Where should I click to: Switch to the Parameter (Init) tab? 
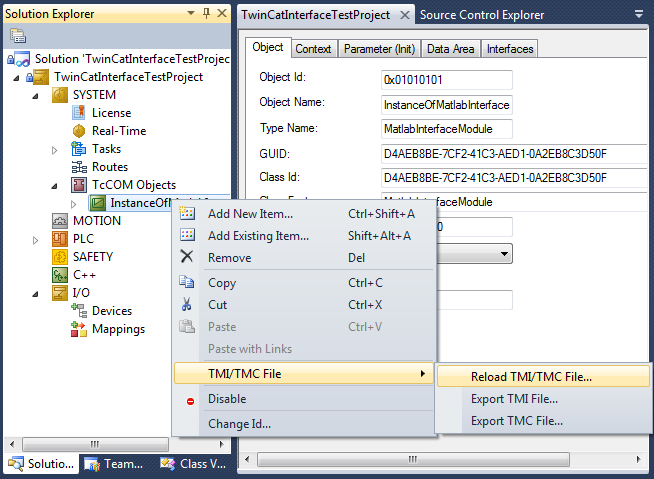pyautogui.click(x=379, y=49)
